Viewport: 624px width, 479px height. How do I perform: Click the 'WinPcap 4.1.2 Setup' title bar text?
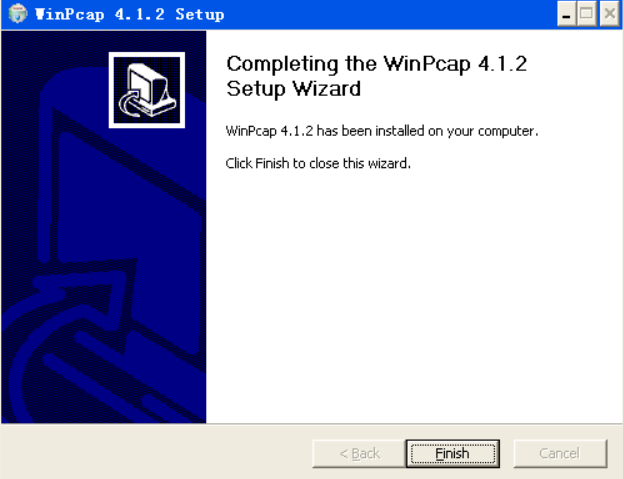coord(129,14)
